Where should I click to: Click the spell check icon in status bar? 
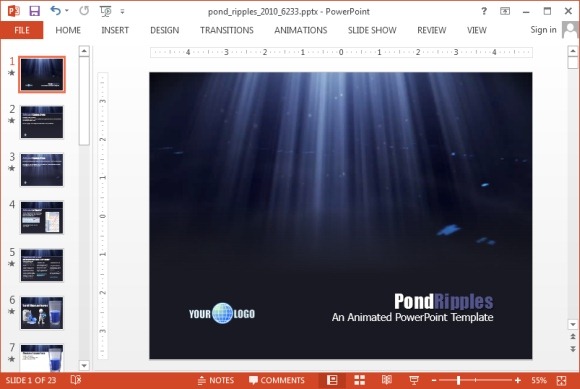tap(75, 380)
